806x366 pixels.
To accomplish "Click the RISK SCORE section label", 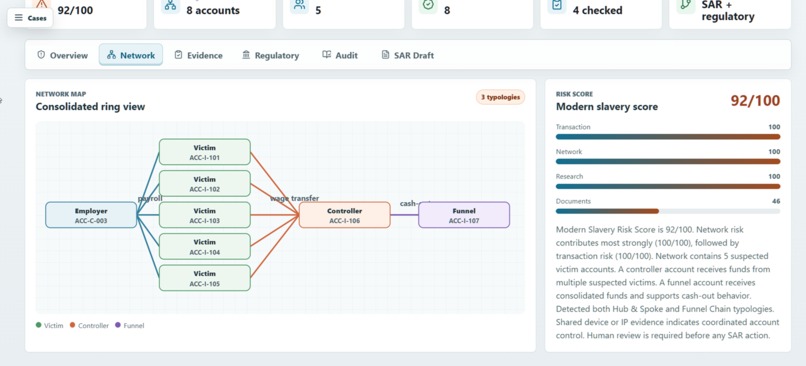I will coord(574,94).
